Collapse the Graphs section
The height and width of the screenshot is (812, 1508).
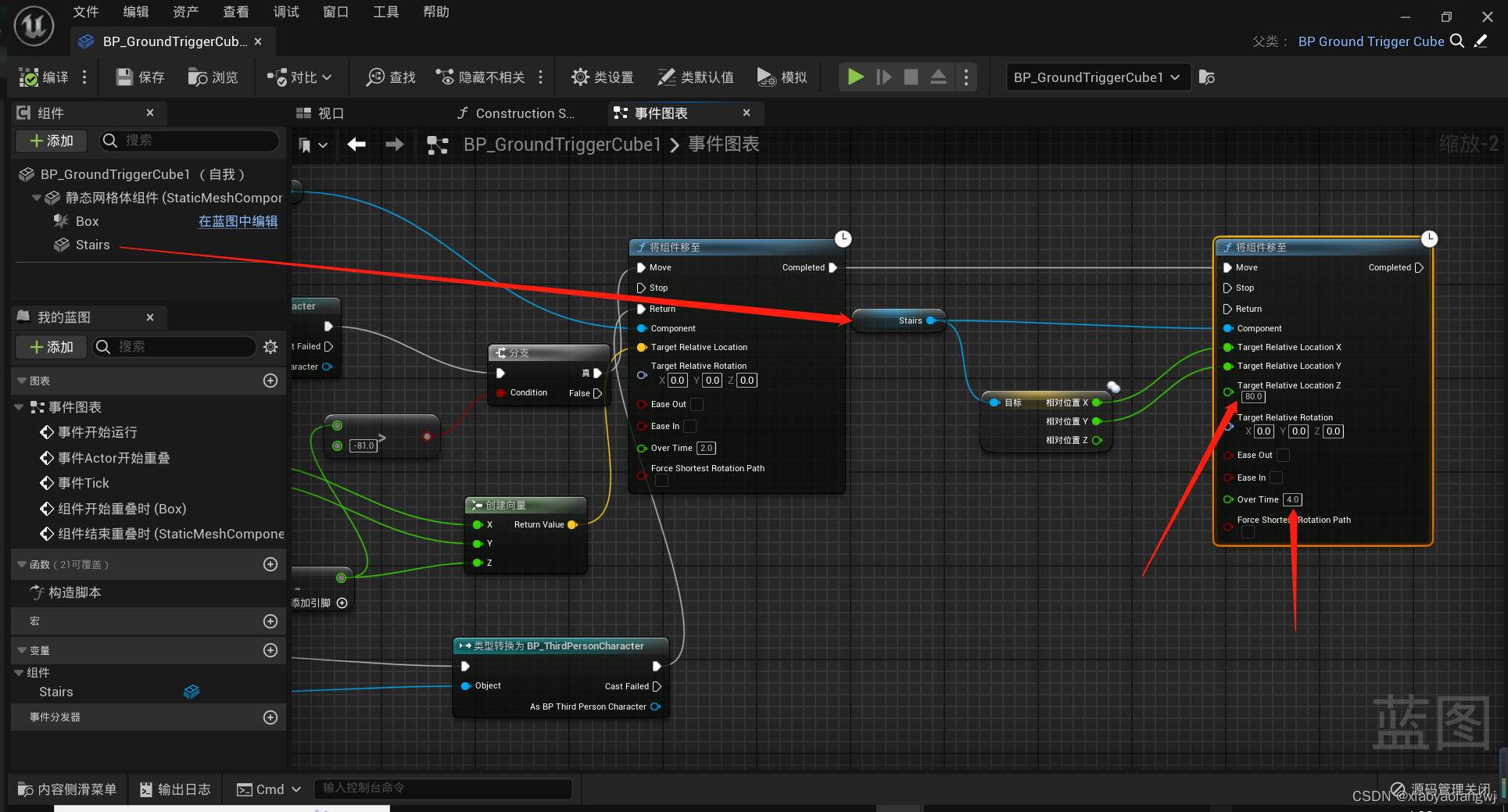click(22, 381)
